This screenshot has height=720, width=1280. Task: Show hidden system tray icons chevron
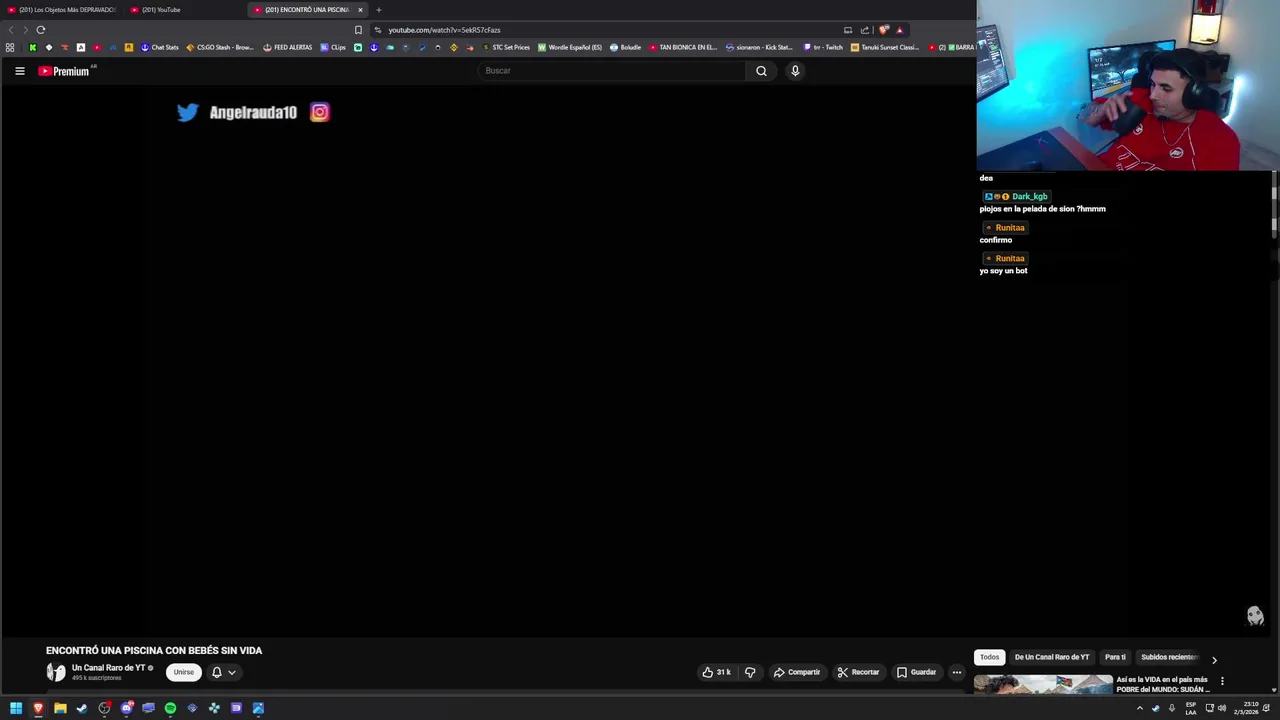(x=1139, y=708)
